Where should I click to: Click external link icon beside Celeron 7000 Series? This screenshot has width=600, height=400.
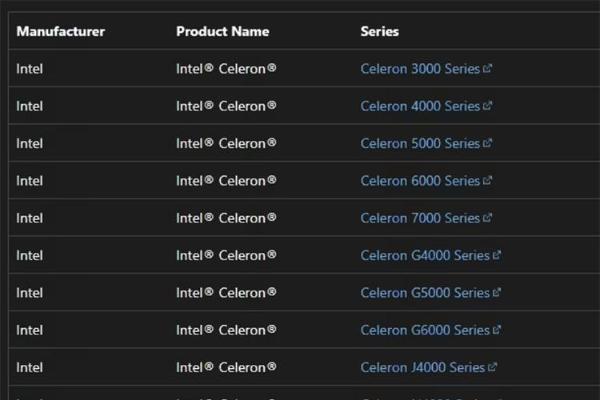(x=488, y=218)
